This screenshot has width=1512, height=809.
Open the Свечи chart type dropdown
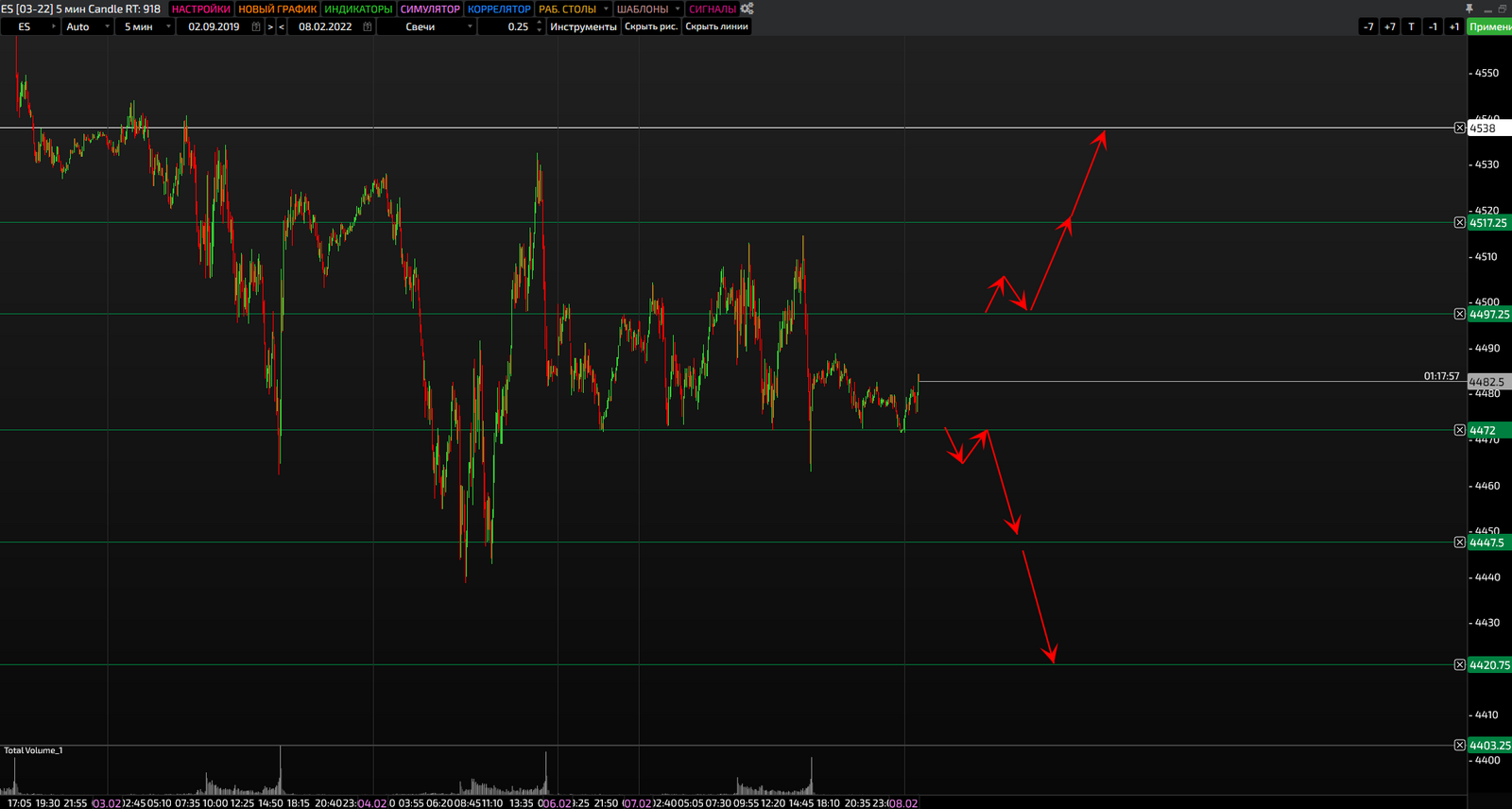click(426, 26)
